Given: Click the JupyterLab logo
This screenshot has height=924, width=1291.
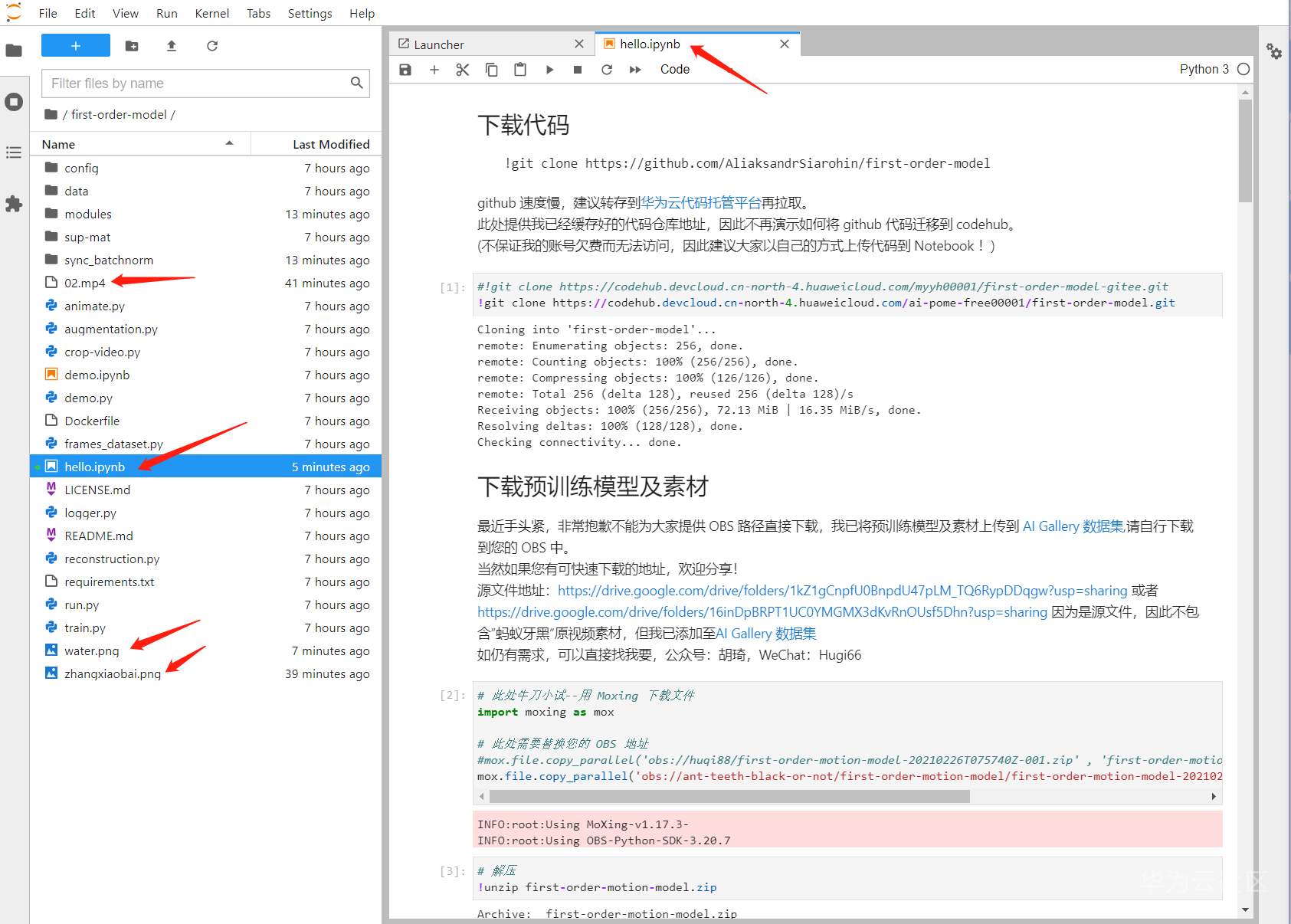Looking at the screenshot, I should tap(14, 13).
